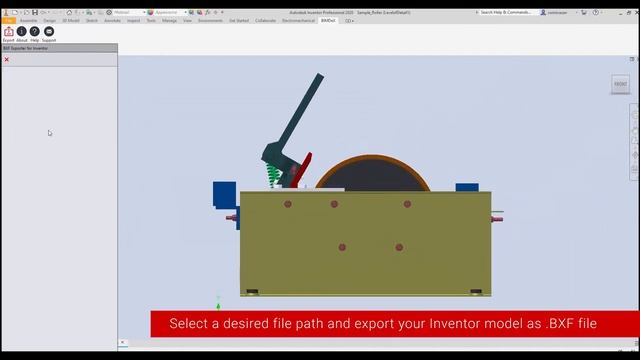Open the Appearance dropdown

[171, 13]
